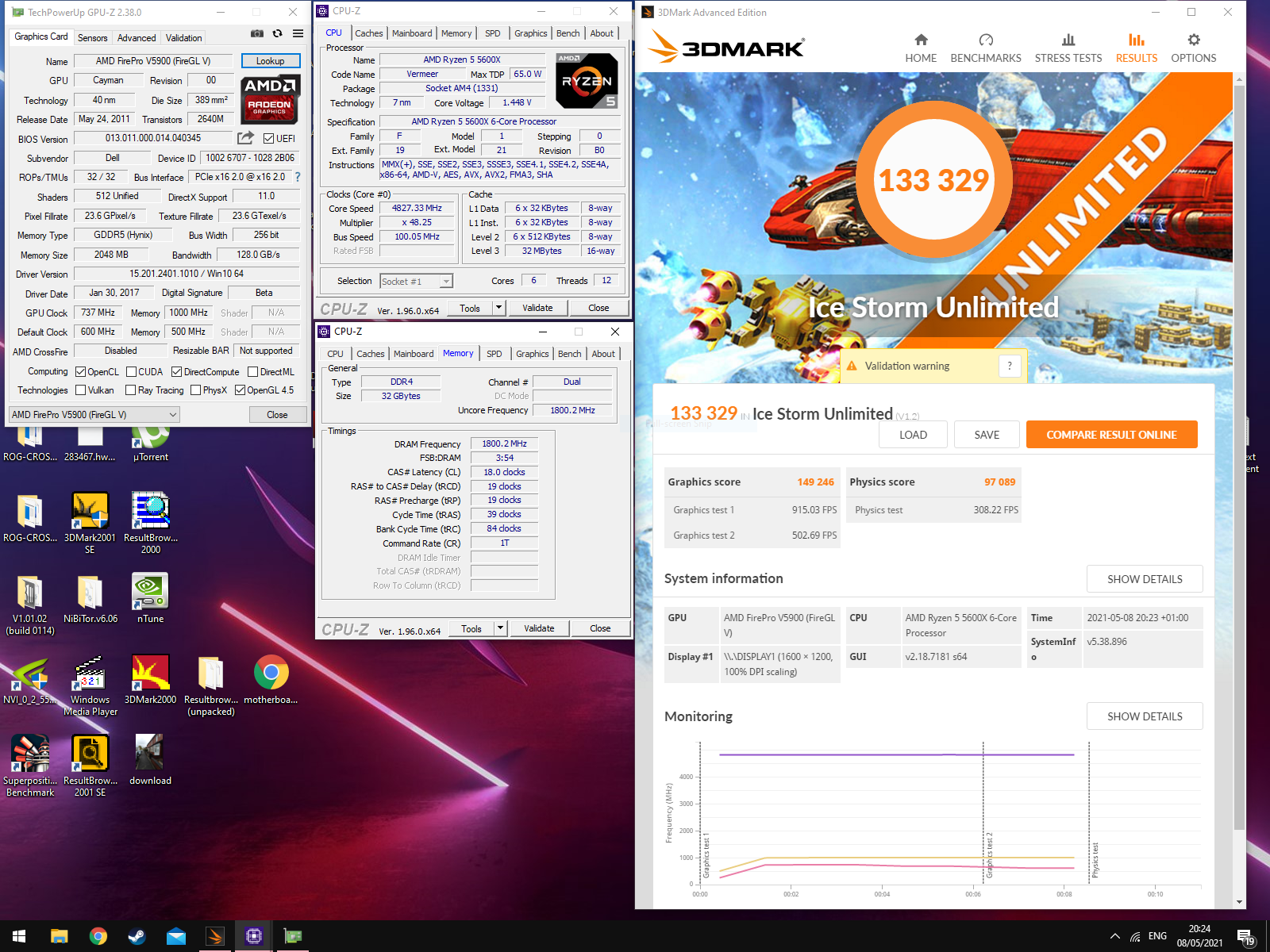Open the Bench tab in upper CPU-Z
Screen dimensions: 1270x952
pos(568,33)
